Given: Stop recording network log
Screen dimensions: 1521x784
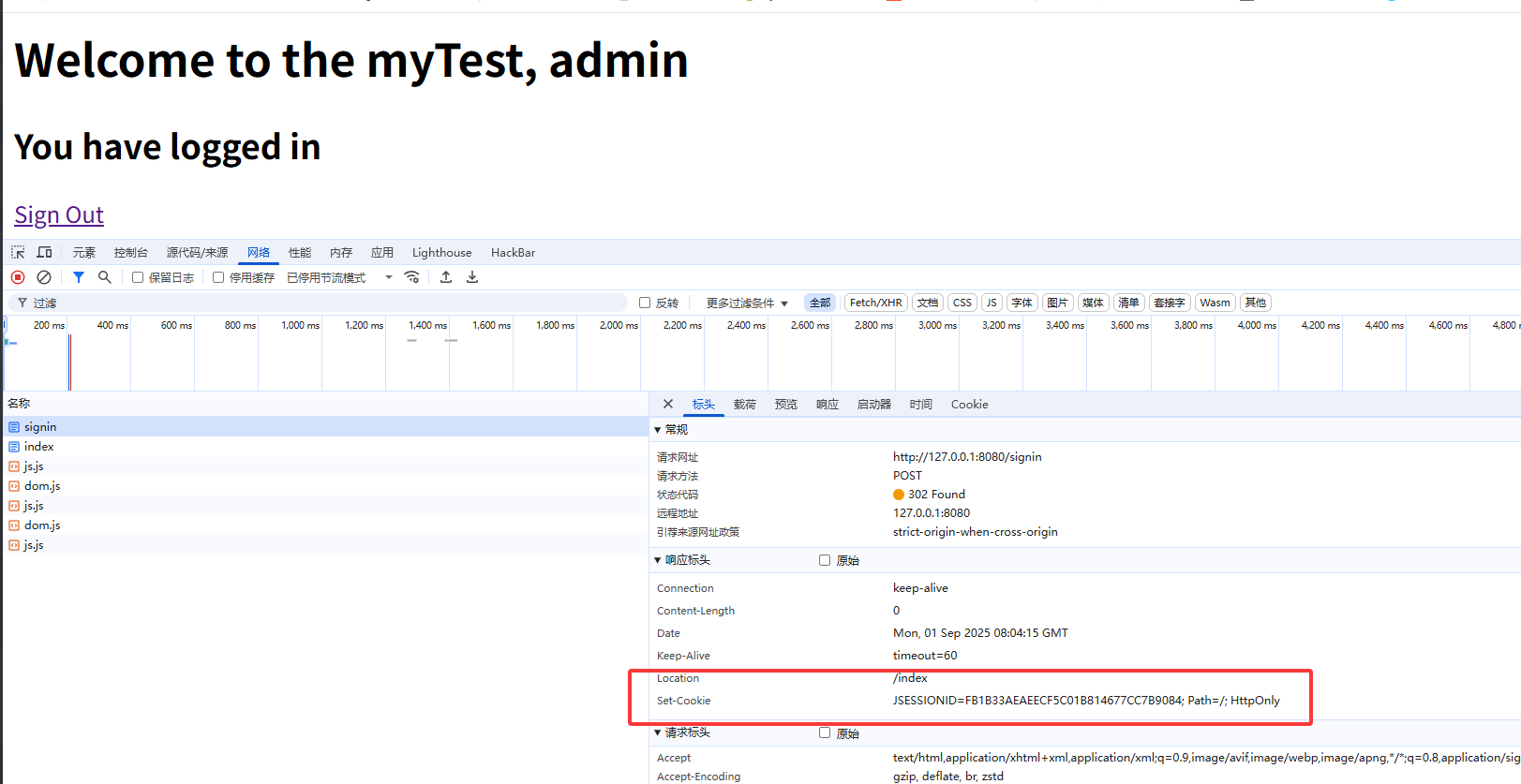Looking at the screenshot, I should [x=18, y=277].
